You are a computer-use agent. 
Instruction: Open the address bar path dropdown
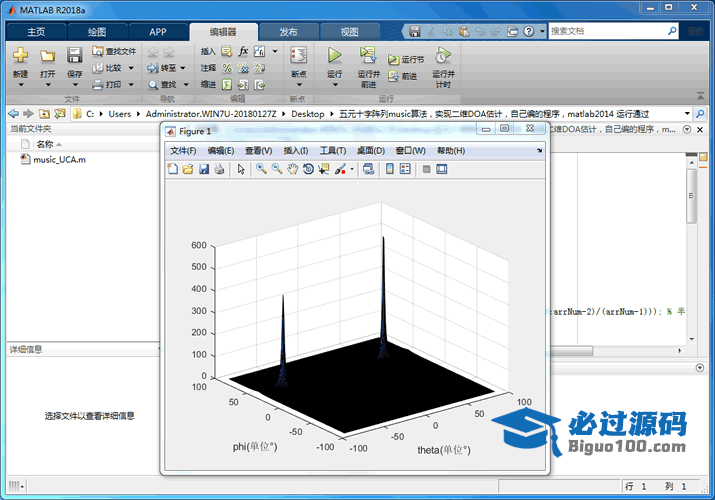click(687, 113)
